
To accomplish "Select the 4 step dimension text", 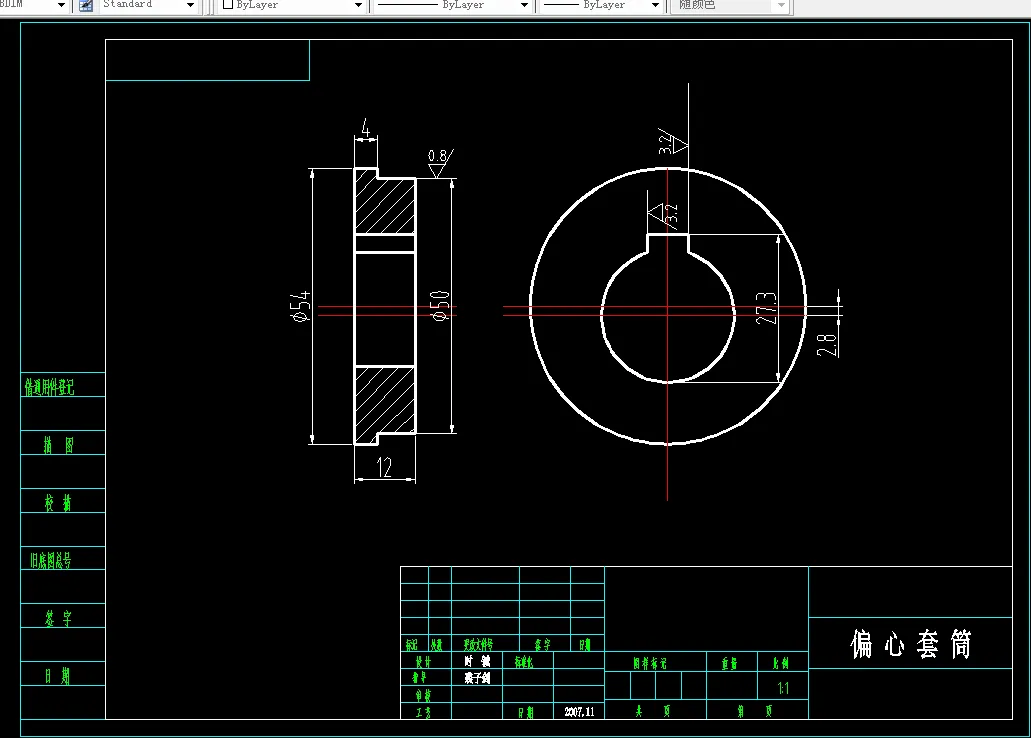I will pos(366,127).
